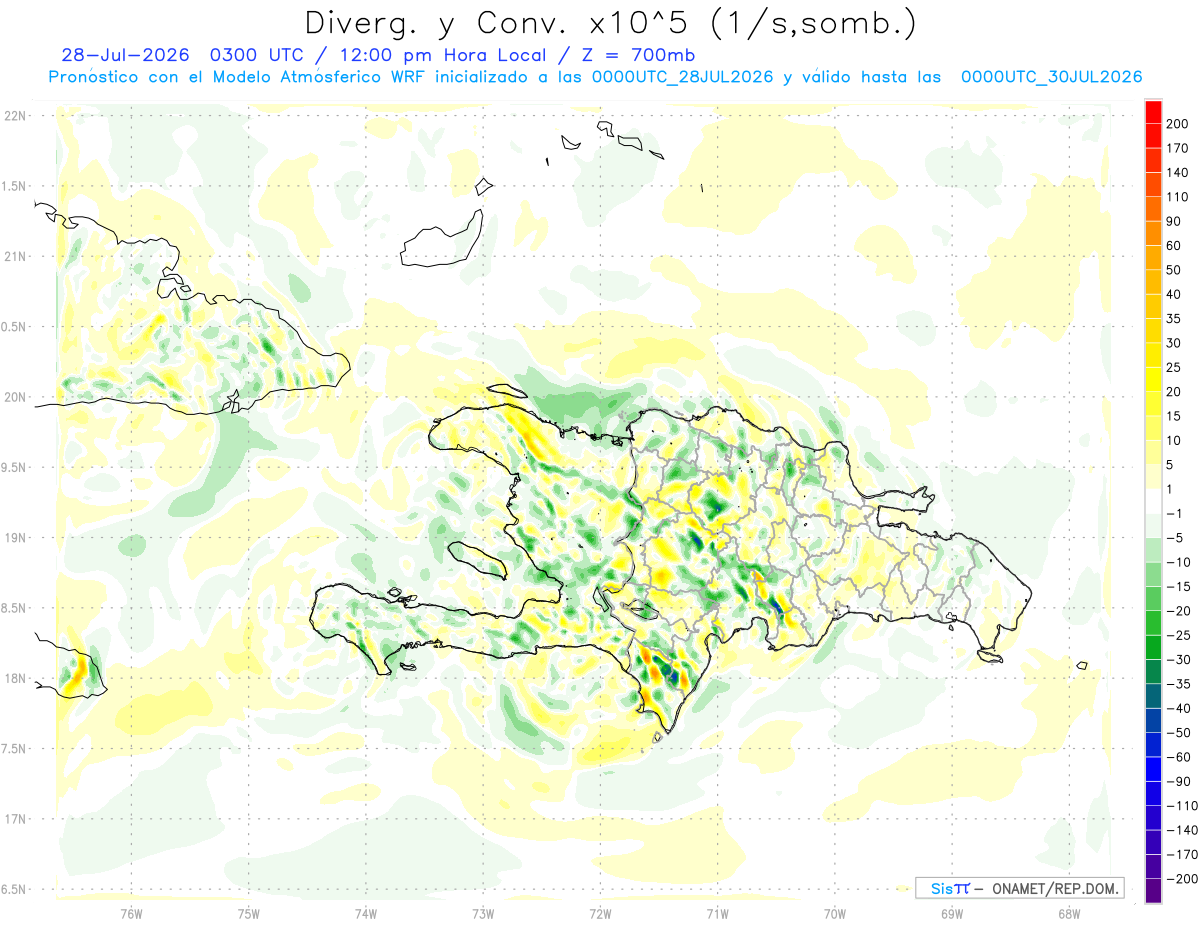Click the 69W longitude label
The image size is (1200, 927).
(952, 914)
